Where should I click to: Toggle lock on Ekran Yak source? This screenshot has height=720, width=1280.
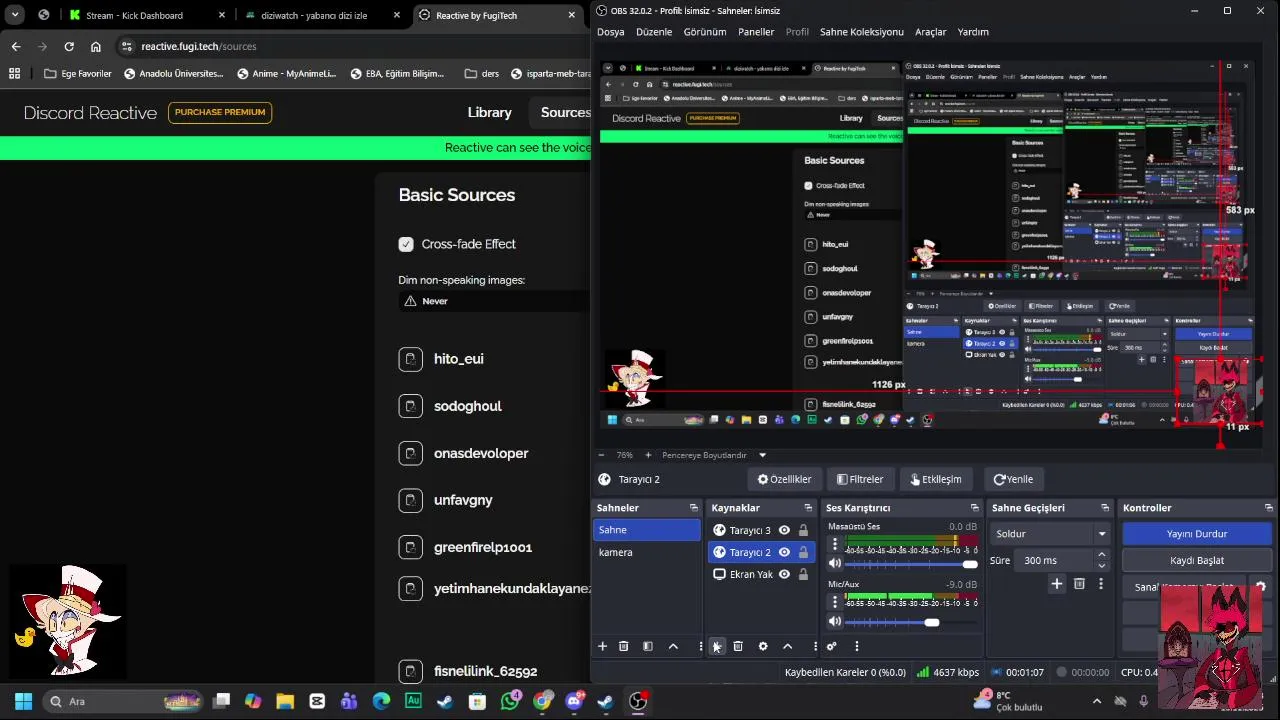coord(803,574)
